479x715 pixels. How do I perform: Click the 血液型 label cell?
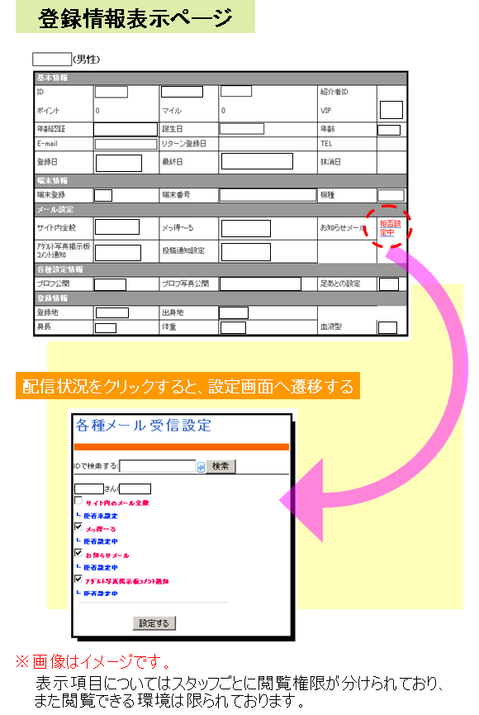pos(331,327)
